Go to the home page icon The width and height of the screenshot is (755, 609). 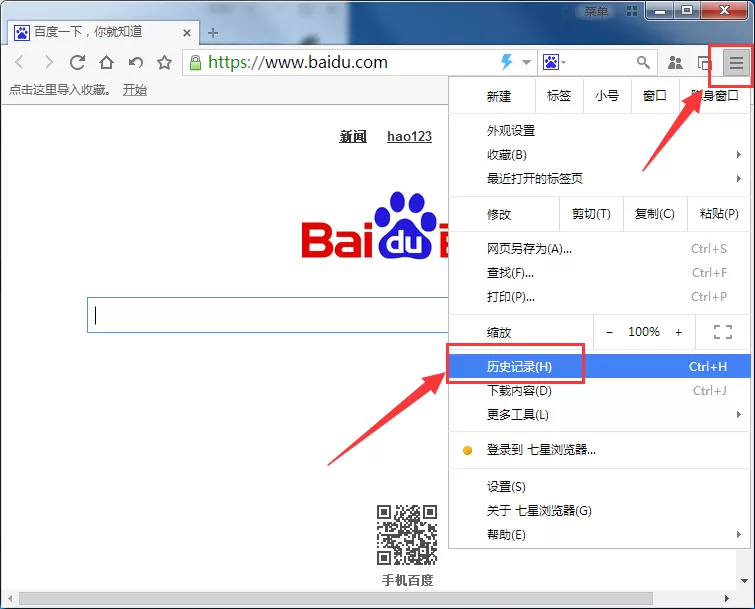[x=106, y=62]
